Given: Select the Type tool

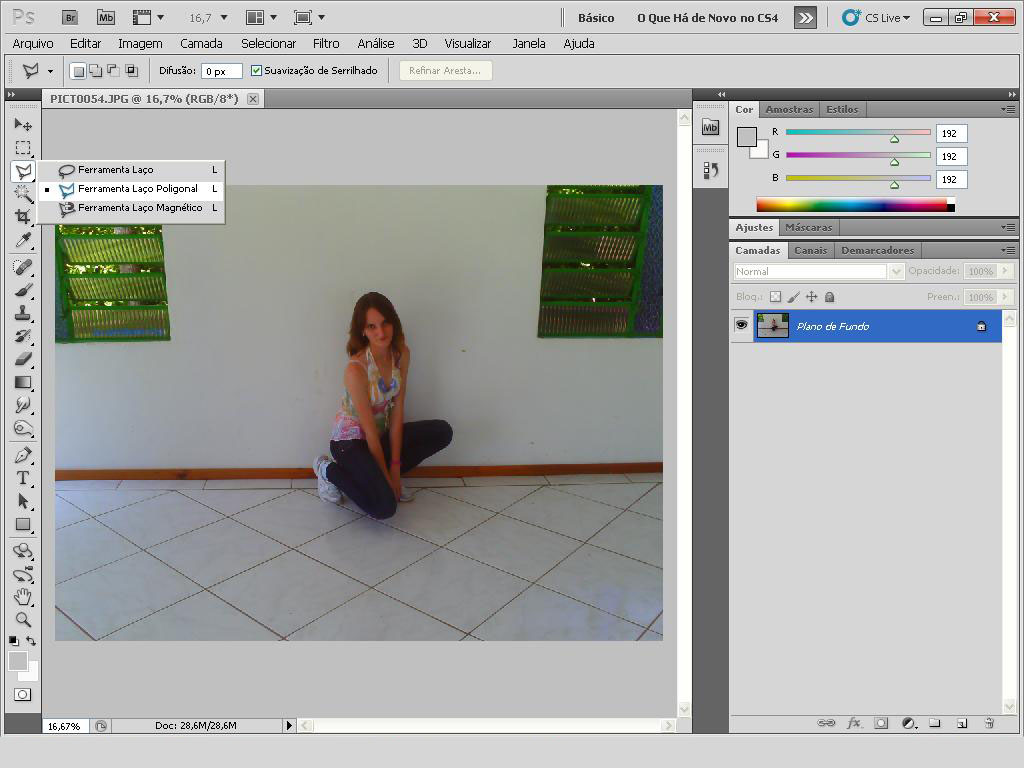Looking at the screenshot, I should click(x=23, y=478).
